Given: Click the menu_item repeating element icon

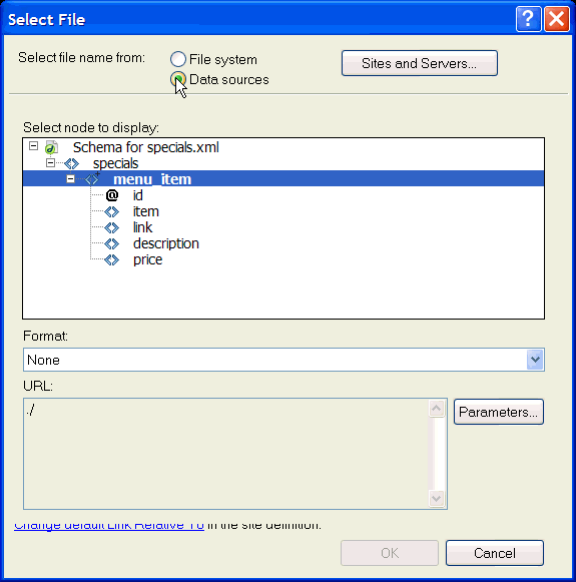Looking at the screenshot, I should pos(92,179).
